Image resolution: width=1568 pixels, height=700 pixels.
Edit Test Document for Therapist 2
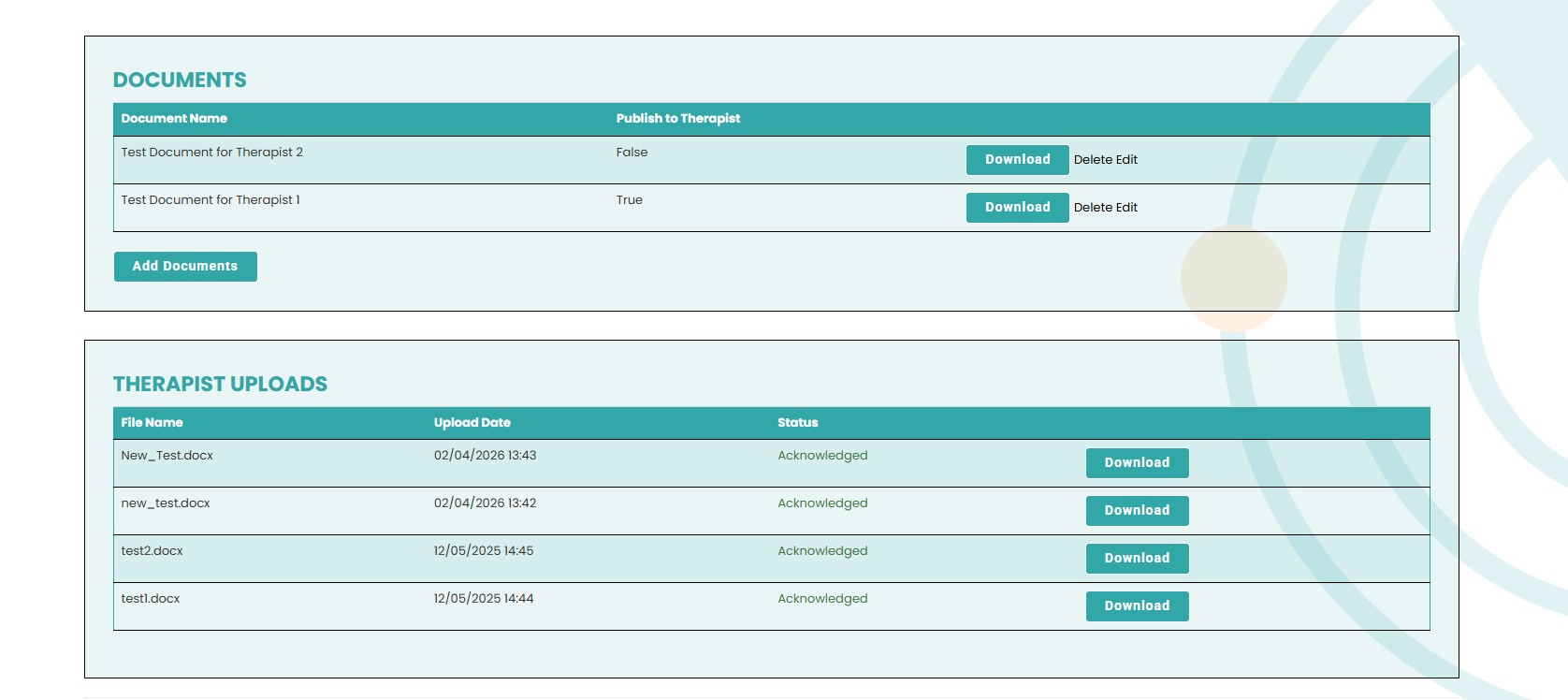tap(1127, 160)
